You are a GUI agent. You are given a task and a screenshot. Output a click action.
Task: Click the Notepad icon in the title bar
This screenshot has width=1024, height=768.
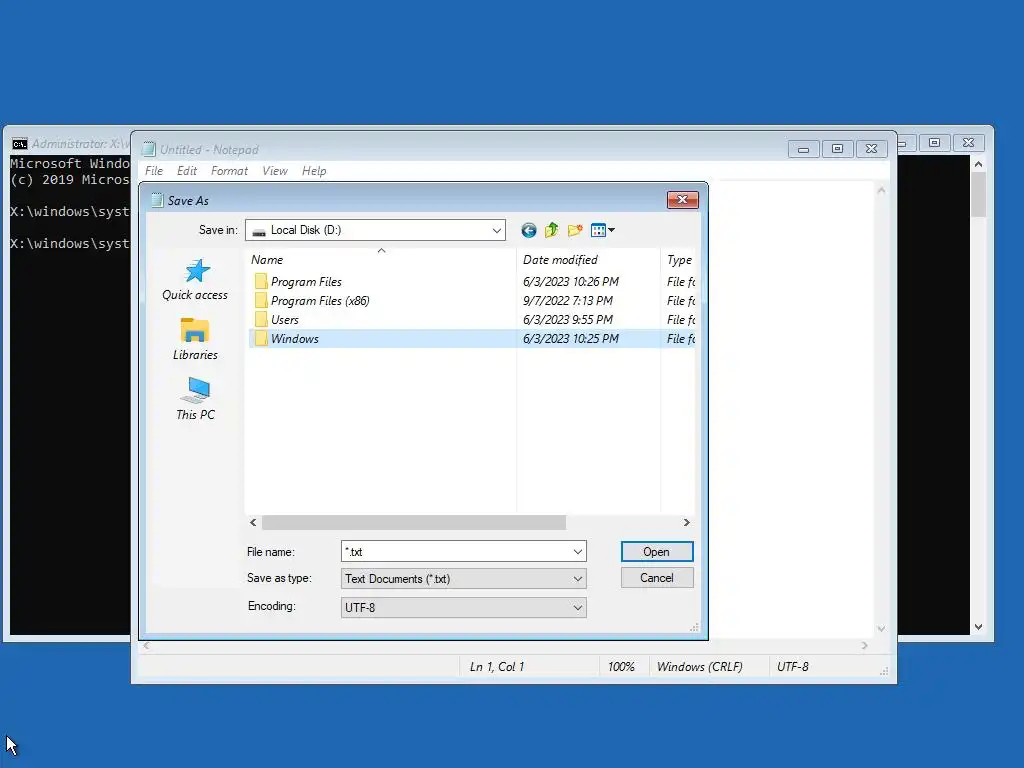pos(149,150)
